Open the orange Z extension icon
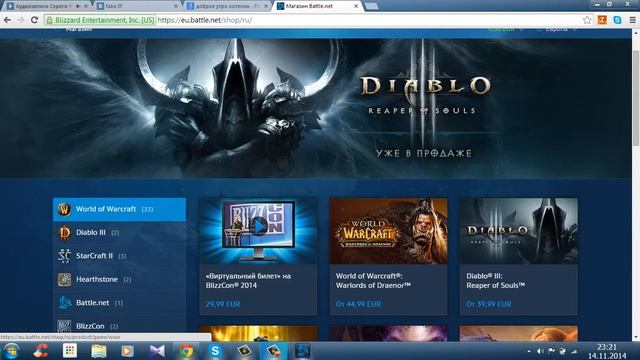Image resolution: width=640 pixels, height=360 pixels. 602,20
